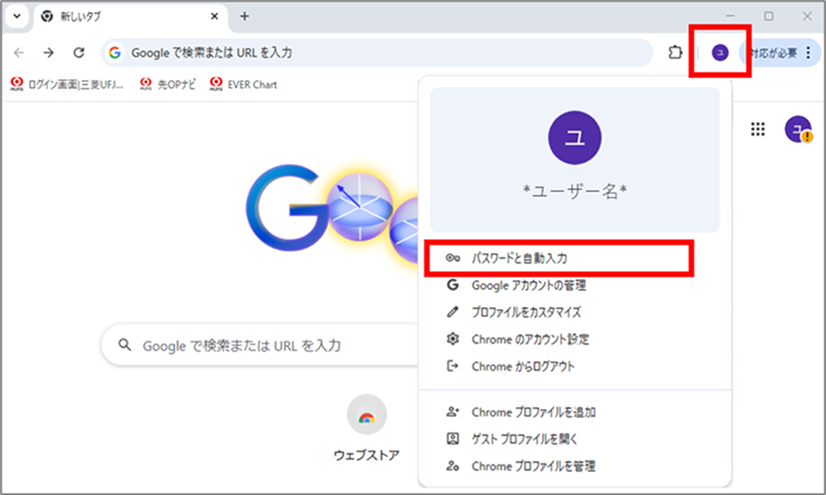The width and height of the screenshot is (826, 495).
Task: Choose プロファイルをカスタマイズ option
Action: pyautogui.click(x=526, y=312)
